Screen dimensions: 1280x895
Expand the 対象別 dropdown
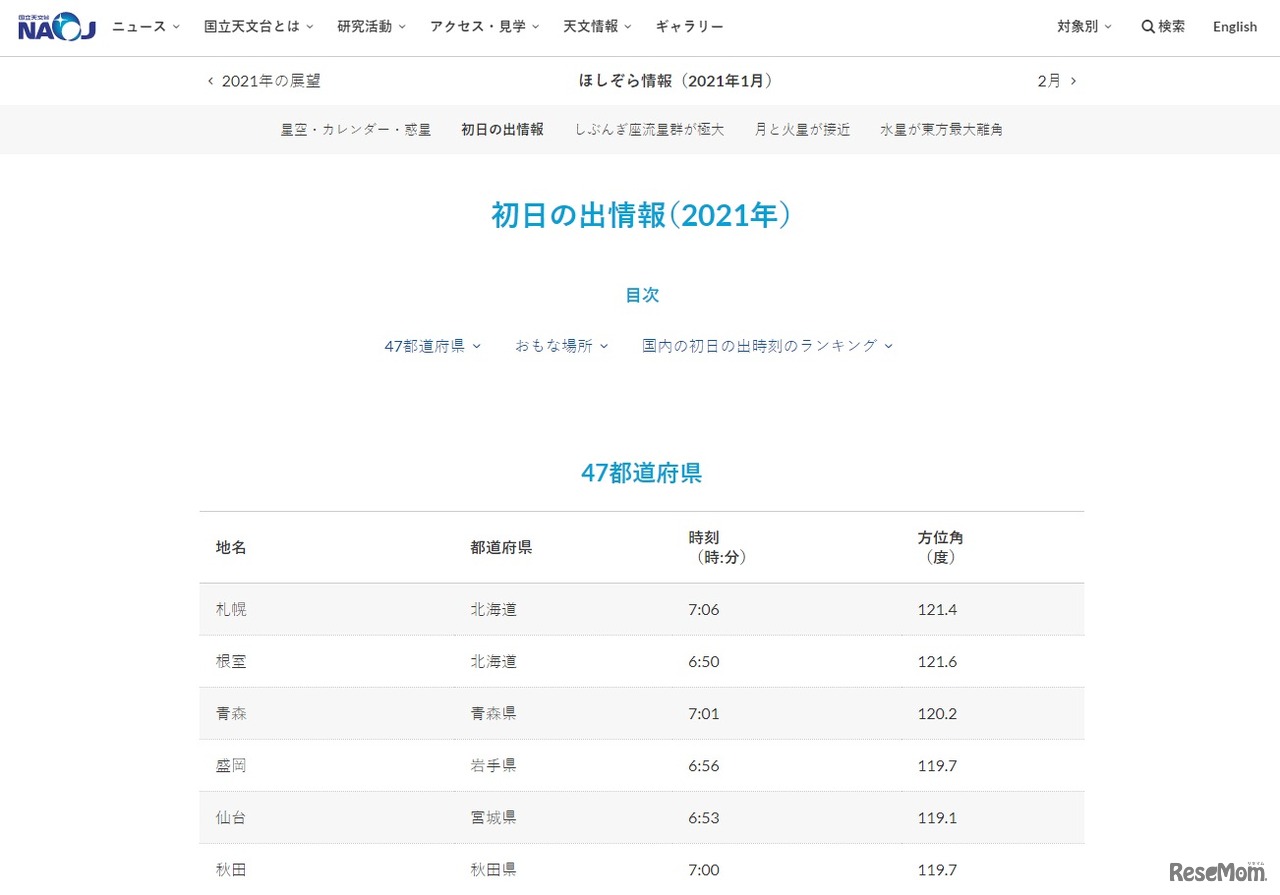click(x=1085, y=27)
